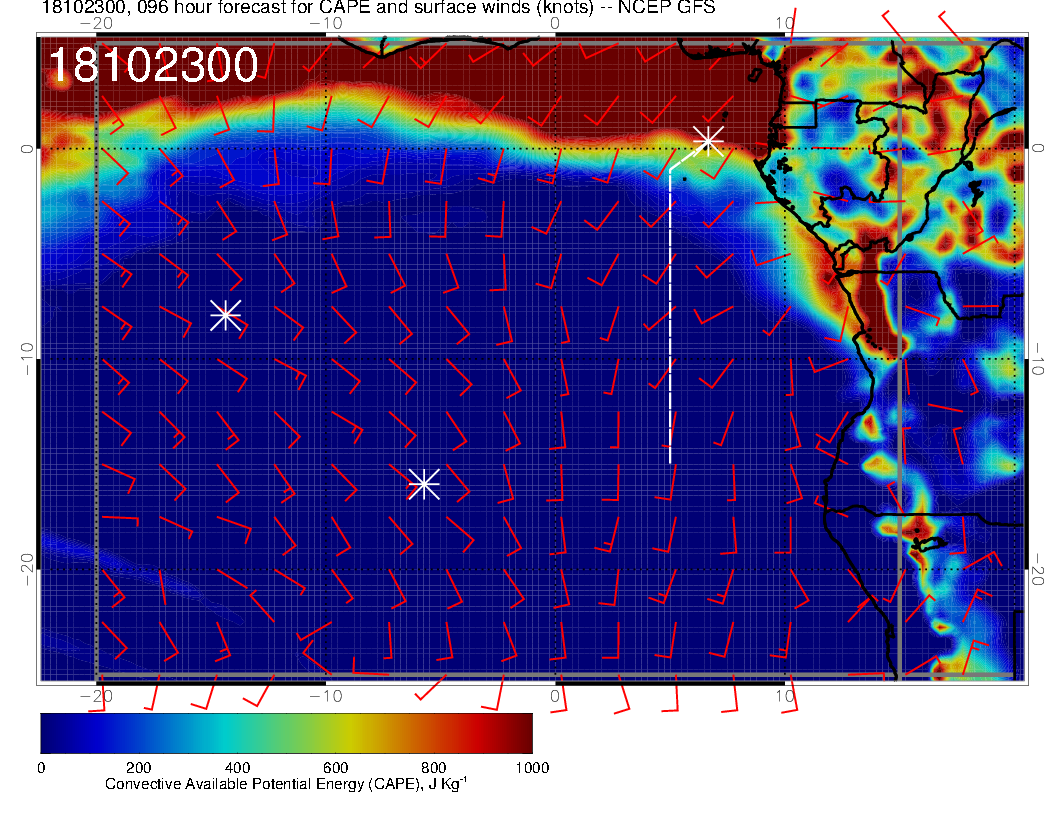Click the 10 longitude label on the bottom axis

tap(785, 695)
